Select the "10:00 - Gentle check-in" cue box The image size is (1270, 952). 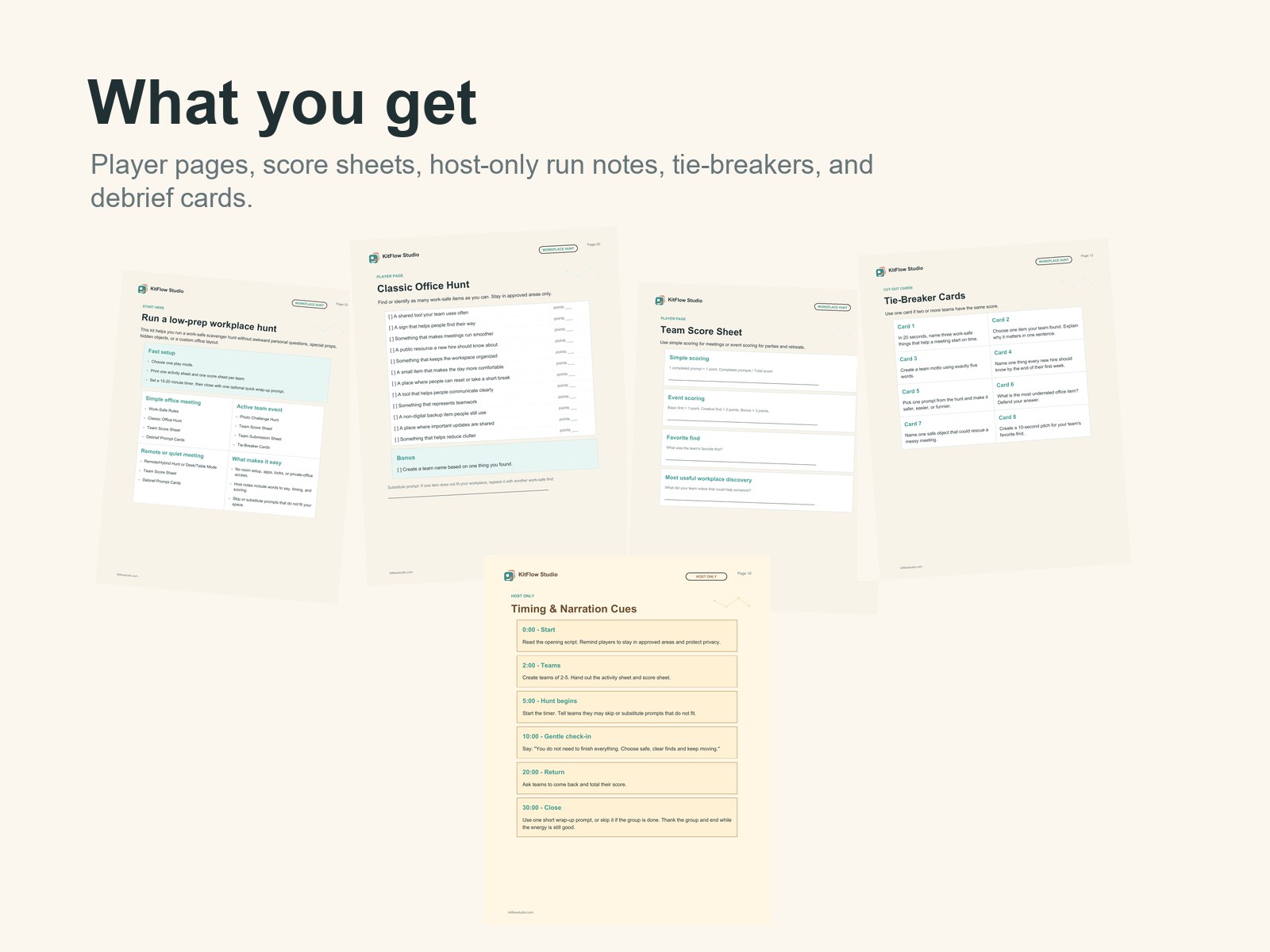[x=627, y=743]
